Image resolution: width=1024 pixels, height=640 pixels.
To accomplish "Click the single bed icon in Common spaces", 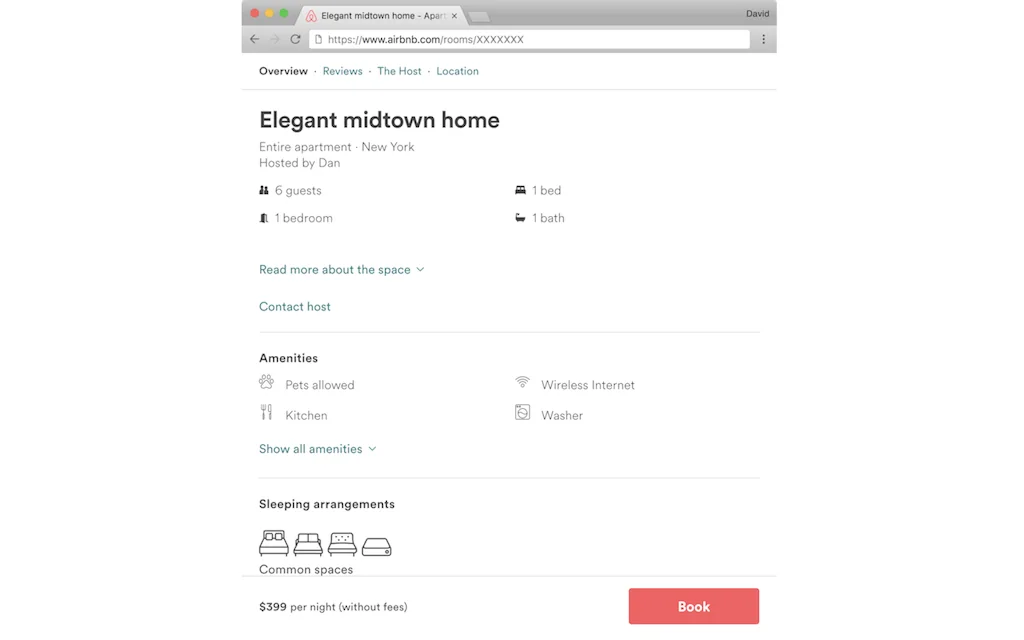I will click(375, 545).
